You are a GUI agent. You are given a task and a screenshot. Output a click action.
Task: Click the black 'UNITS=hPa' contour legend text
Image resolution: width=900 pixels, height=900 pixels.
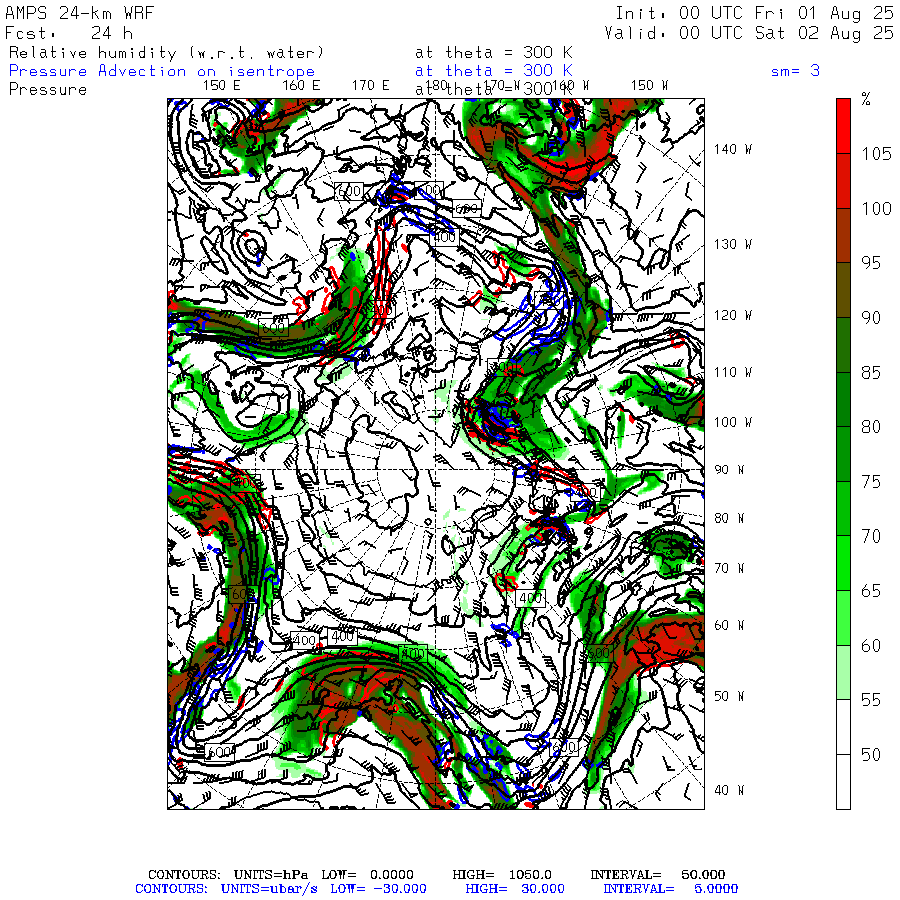[x=270, y=875]
